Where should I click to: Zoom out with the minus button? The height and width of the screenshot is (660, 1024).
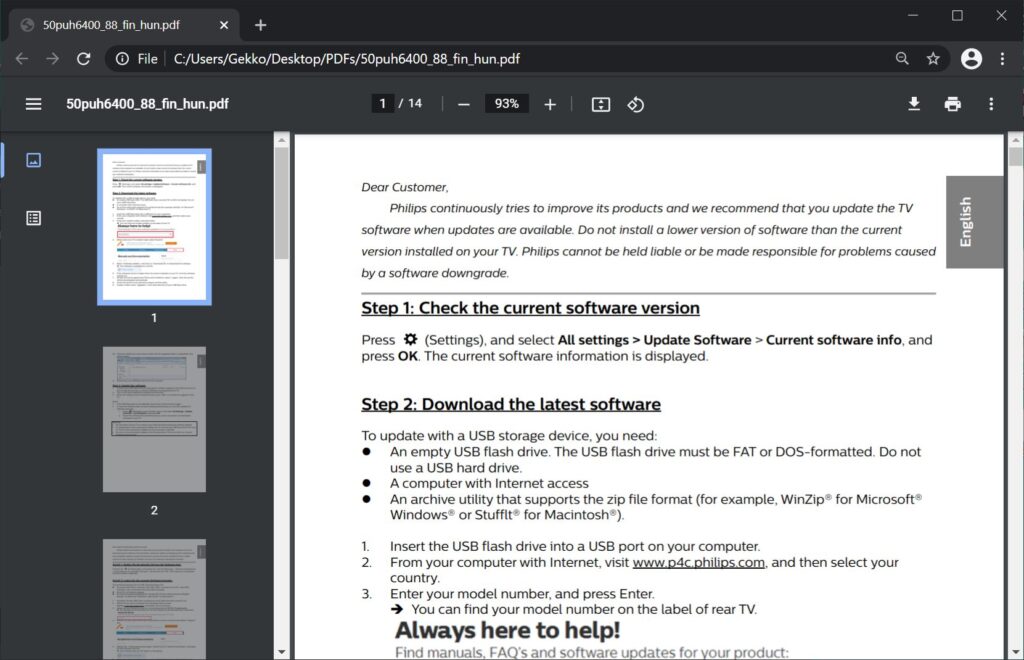464,104
